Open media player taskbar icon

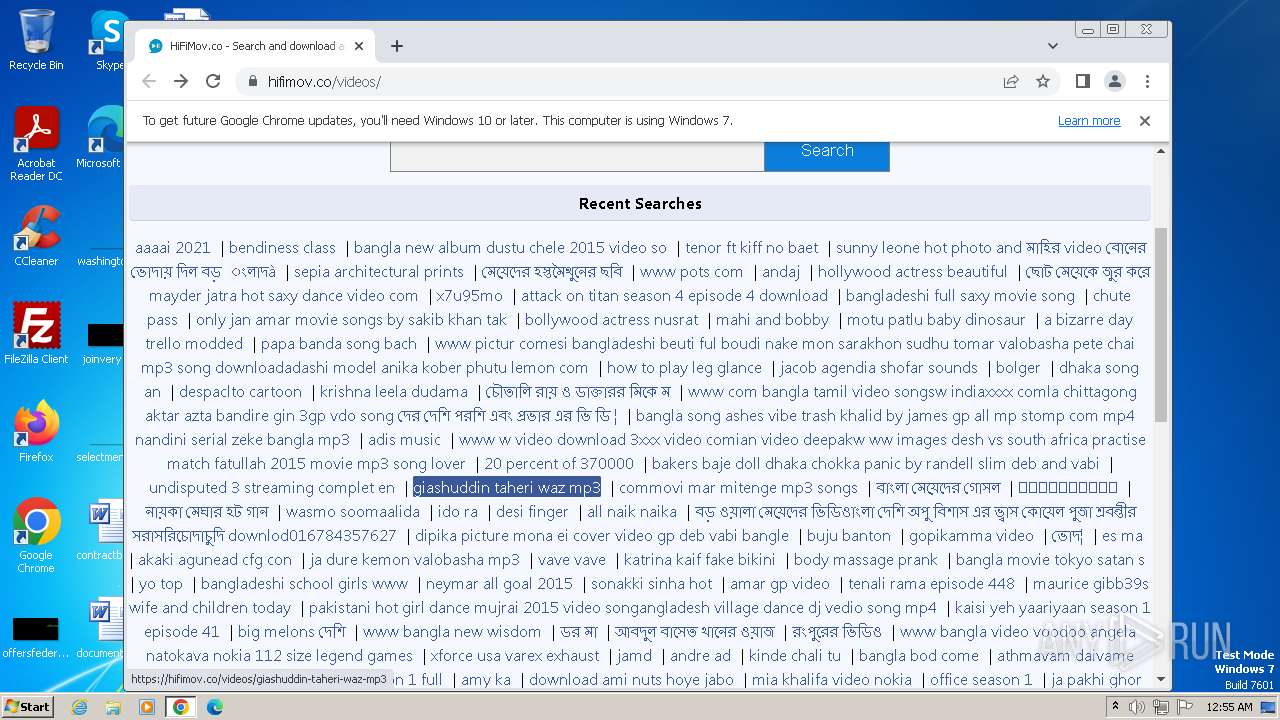[147, 707]
